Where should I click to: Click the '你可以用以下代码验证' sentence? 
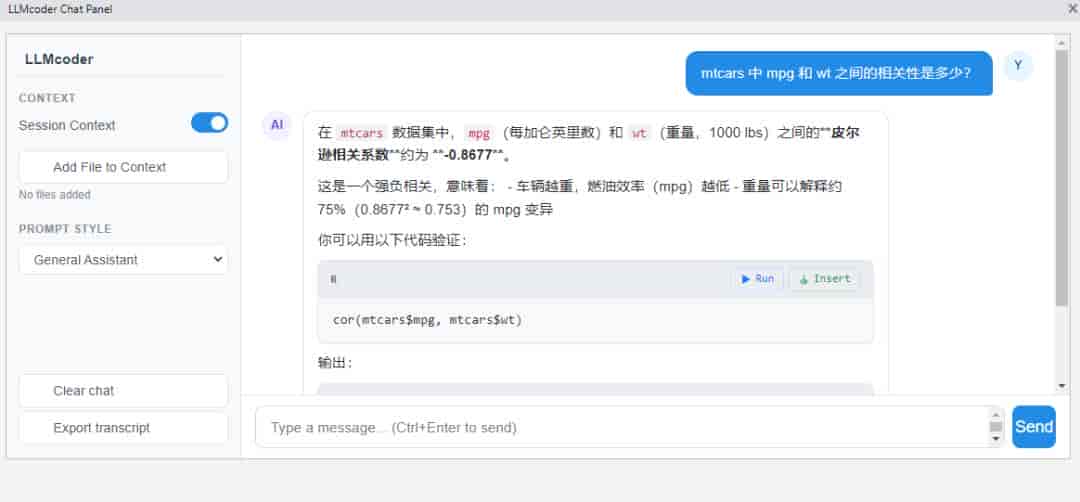(393, 241)
